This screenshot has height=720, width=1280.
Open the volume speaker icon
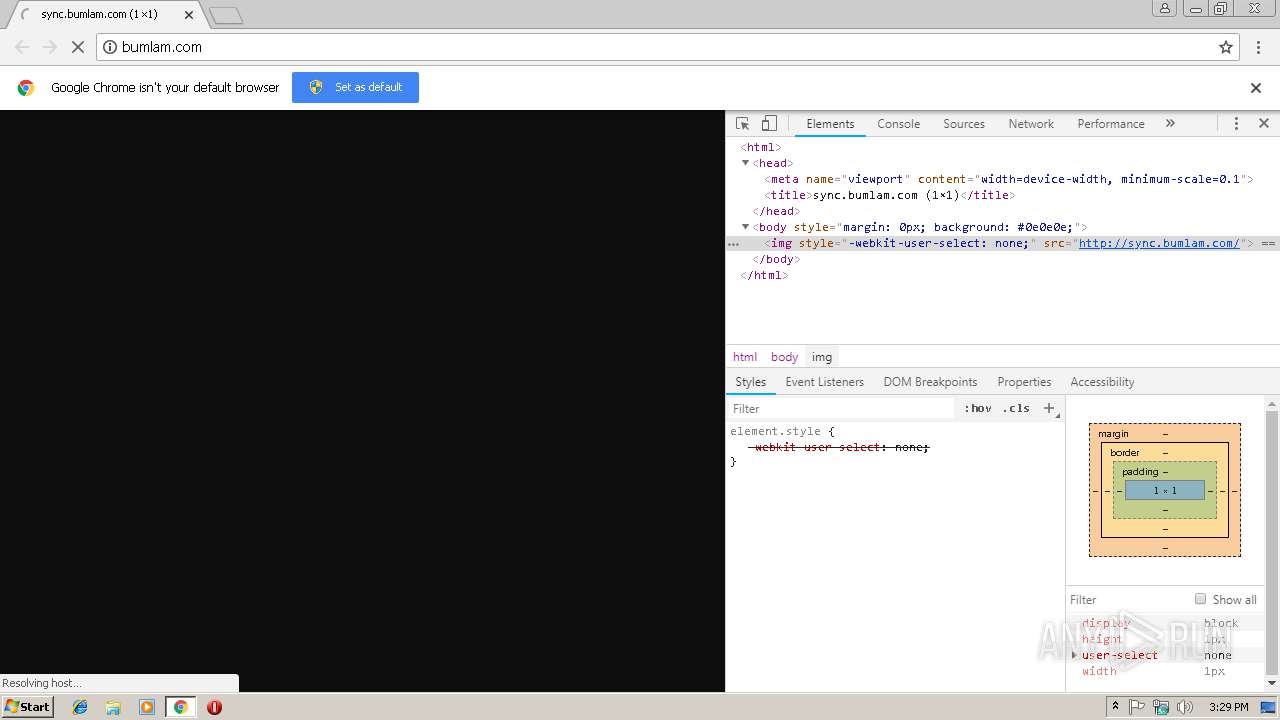(1185, 707)
